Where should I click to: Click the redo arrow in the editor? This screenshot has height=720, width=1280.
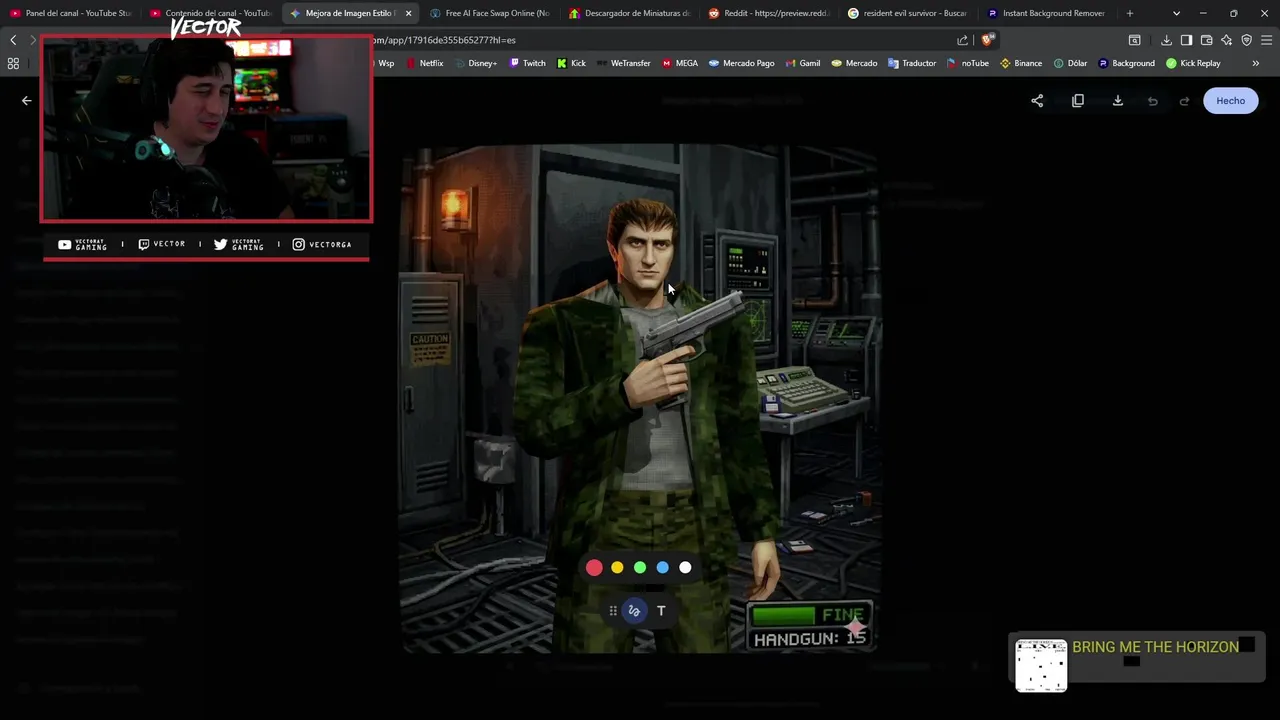[1185, 101]
